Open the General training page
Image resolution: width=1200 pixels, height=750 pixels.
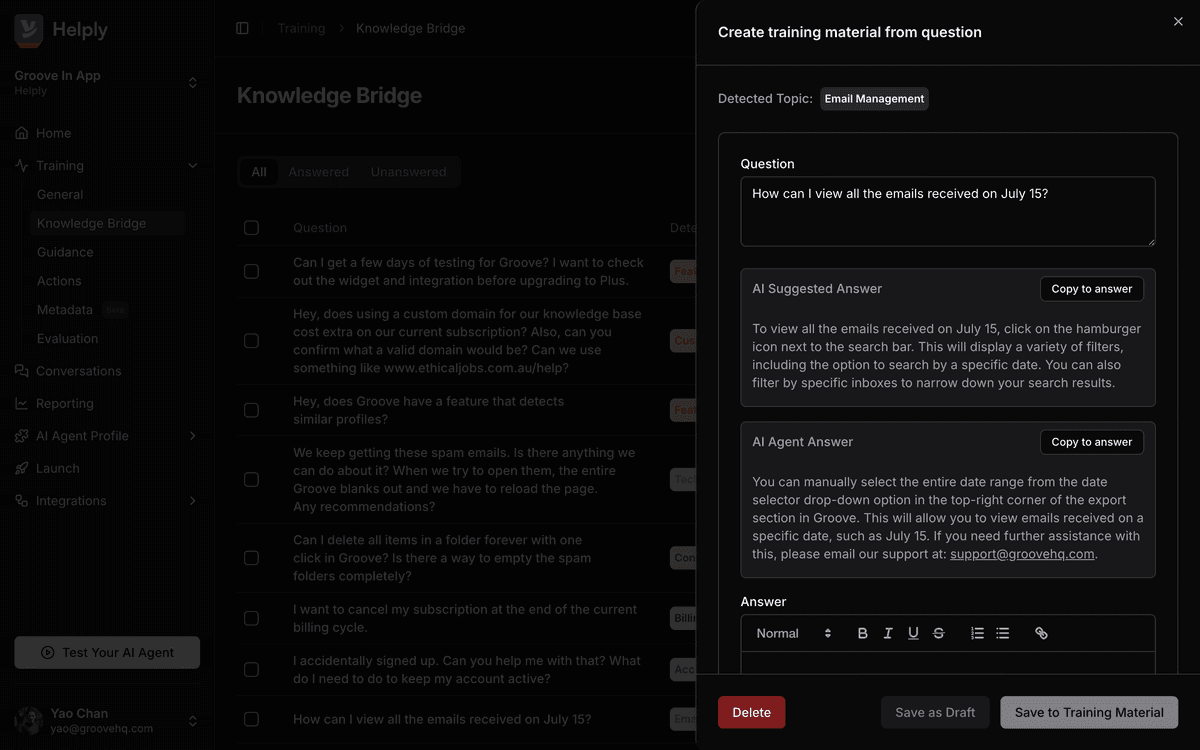[60, 195]
